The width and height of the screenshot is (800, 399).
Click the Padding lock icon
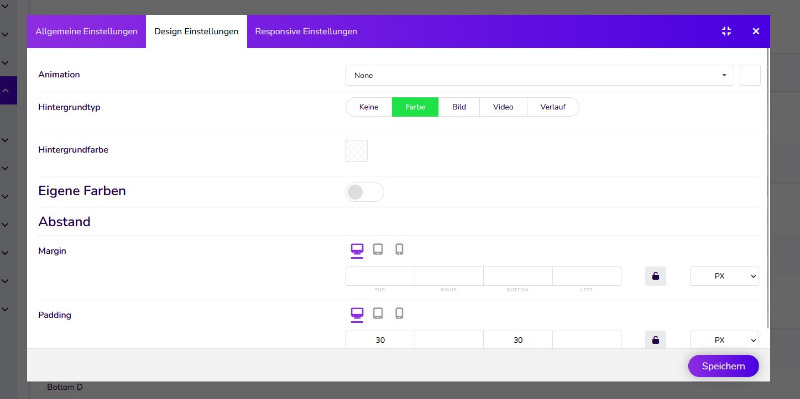point(656,340)
